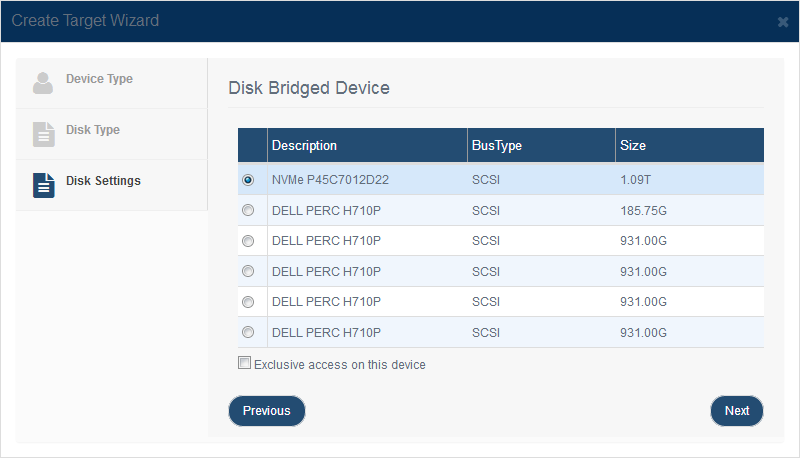
Task: Select the last DELL PERC H710P radio button
Action: [248, 333]
